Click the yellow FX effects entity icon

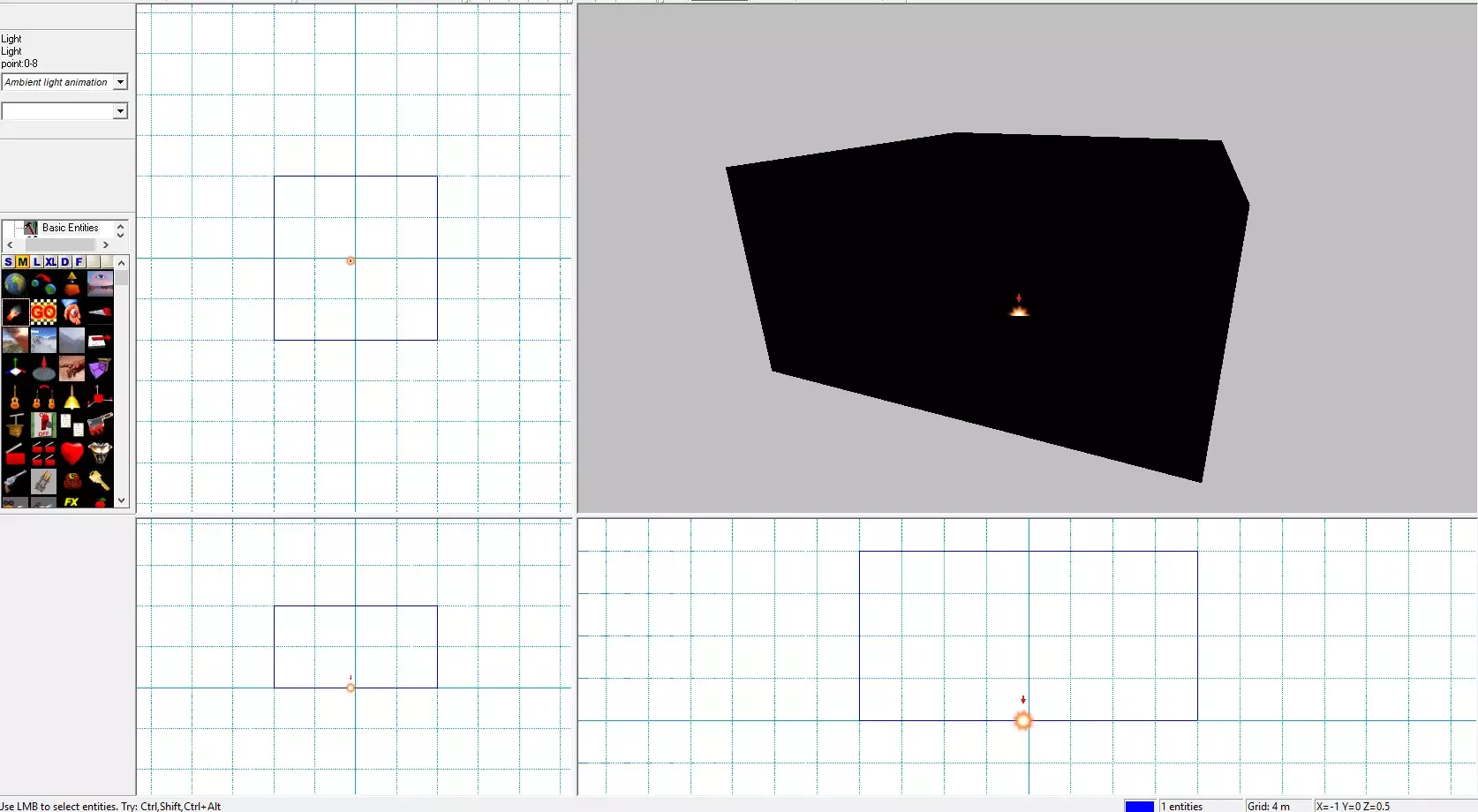pyautogui.click(x=72, y=502)
